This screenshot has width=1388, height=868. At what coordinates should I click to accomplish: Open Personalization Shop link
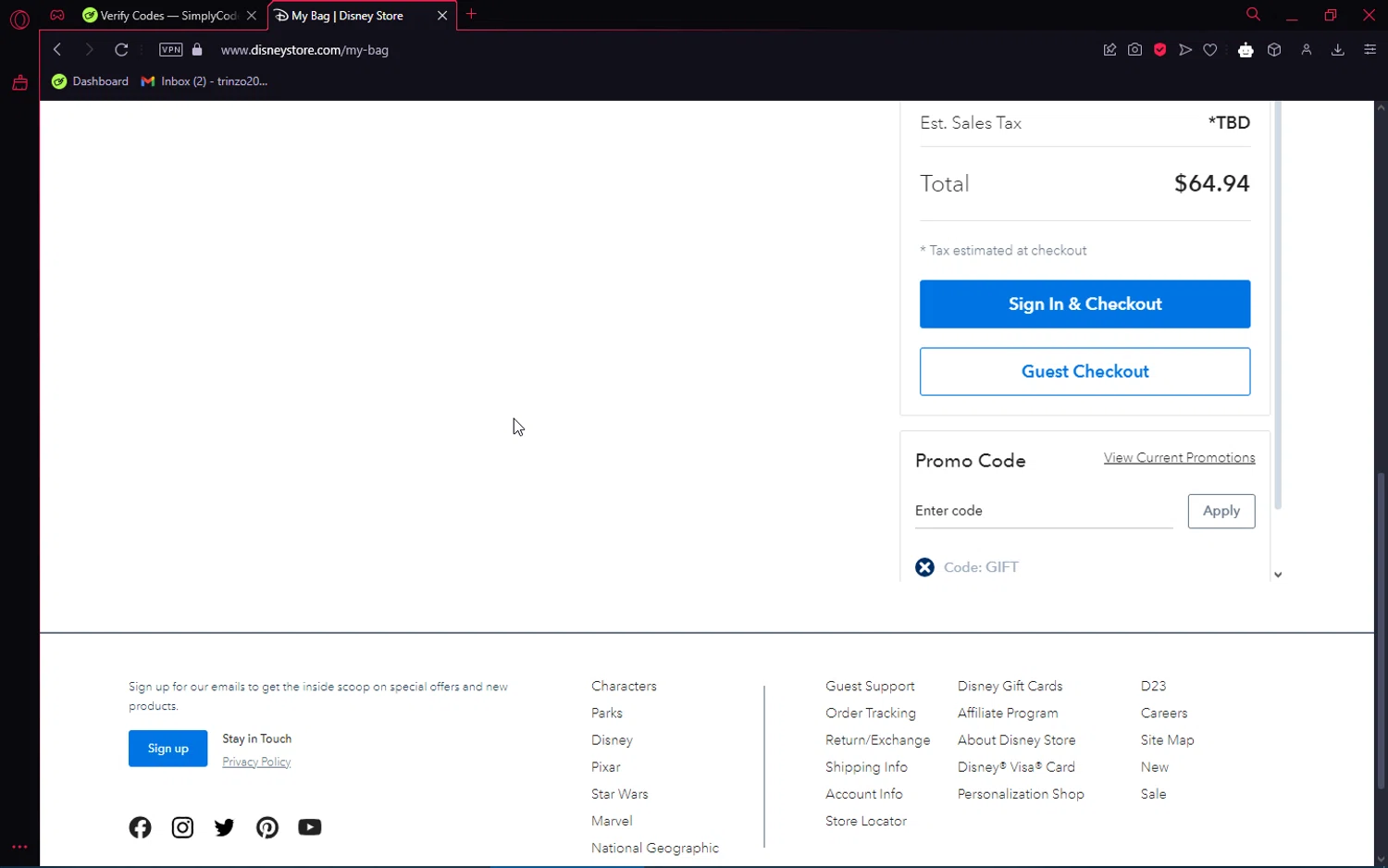pyautogui.click(x=1021, y=794)
